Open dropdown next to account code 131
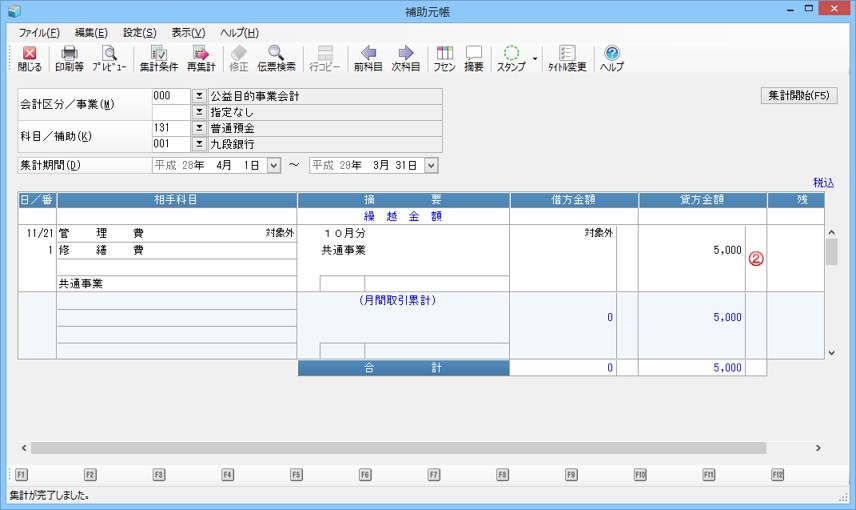 198,128
